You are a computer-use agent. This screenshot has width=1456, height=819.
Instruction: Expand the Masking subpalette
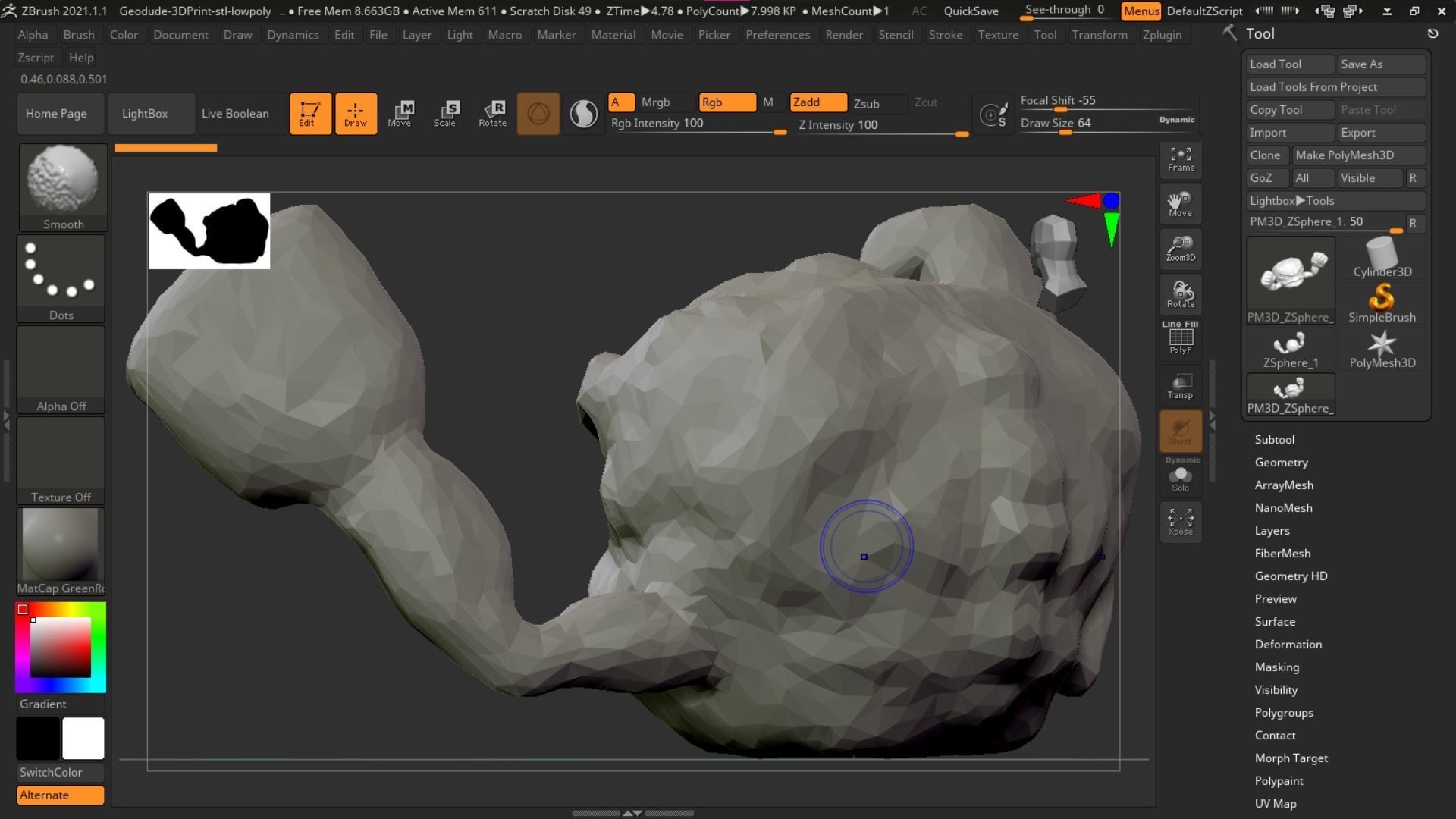tap(1276, 667)
